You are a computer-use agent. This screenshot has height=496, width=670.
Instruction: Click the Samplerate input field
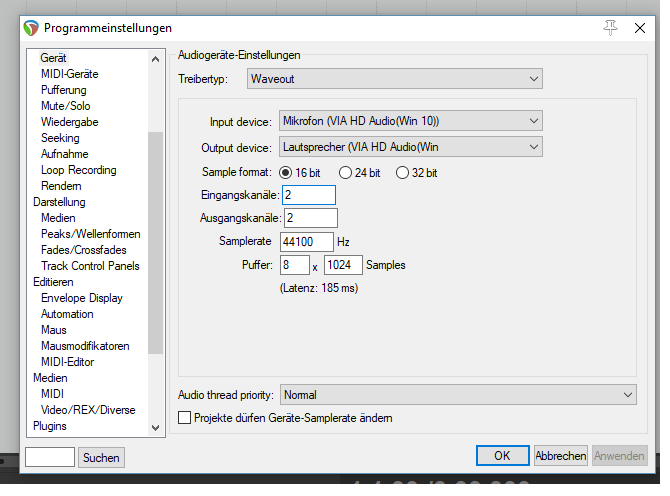pyautogui.click(x=306, y=242)
